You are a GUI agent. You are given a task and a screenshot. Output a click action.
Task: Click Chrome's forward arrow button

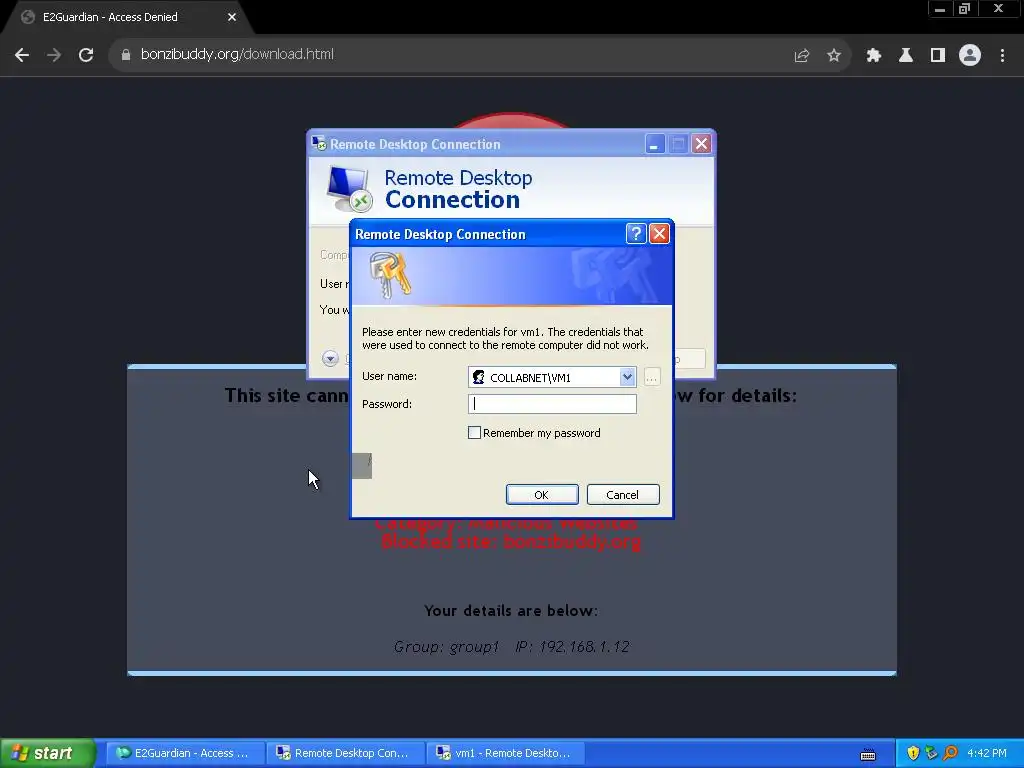[x=54, y=55]
